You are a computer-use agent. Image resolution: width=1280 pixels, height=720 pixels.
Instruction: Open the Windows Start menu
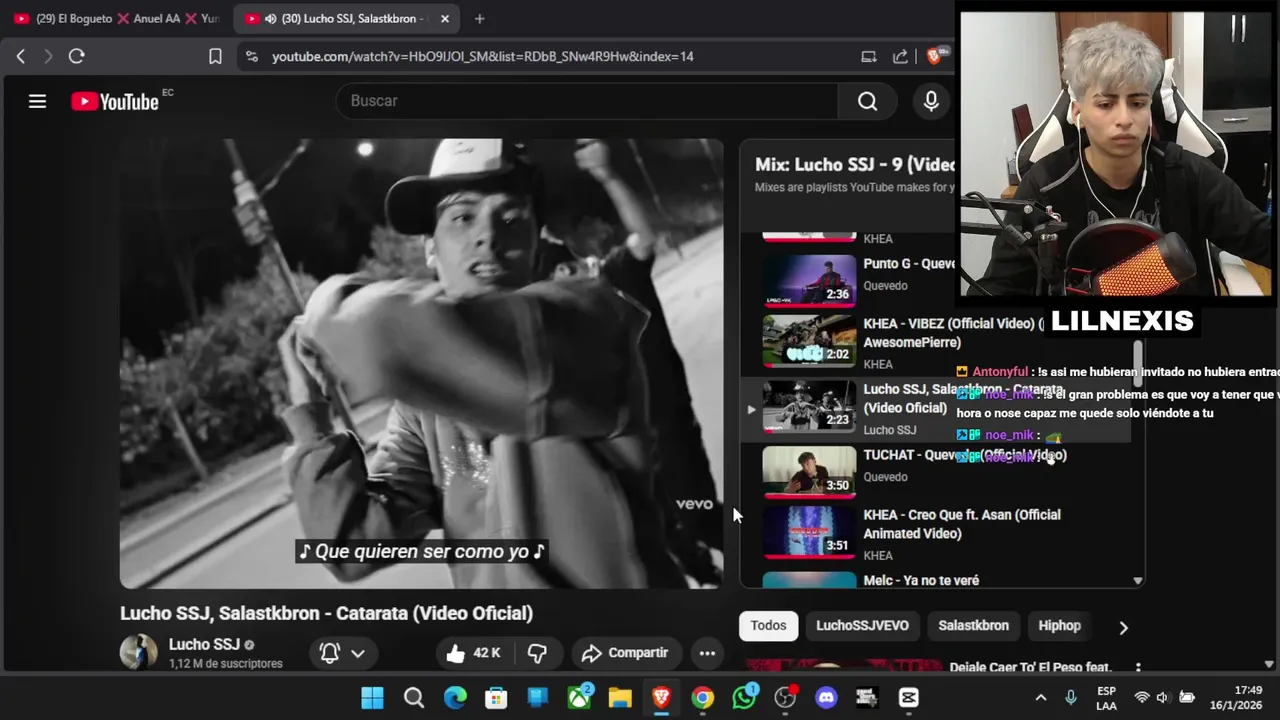click(372, 697)
